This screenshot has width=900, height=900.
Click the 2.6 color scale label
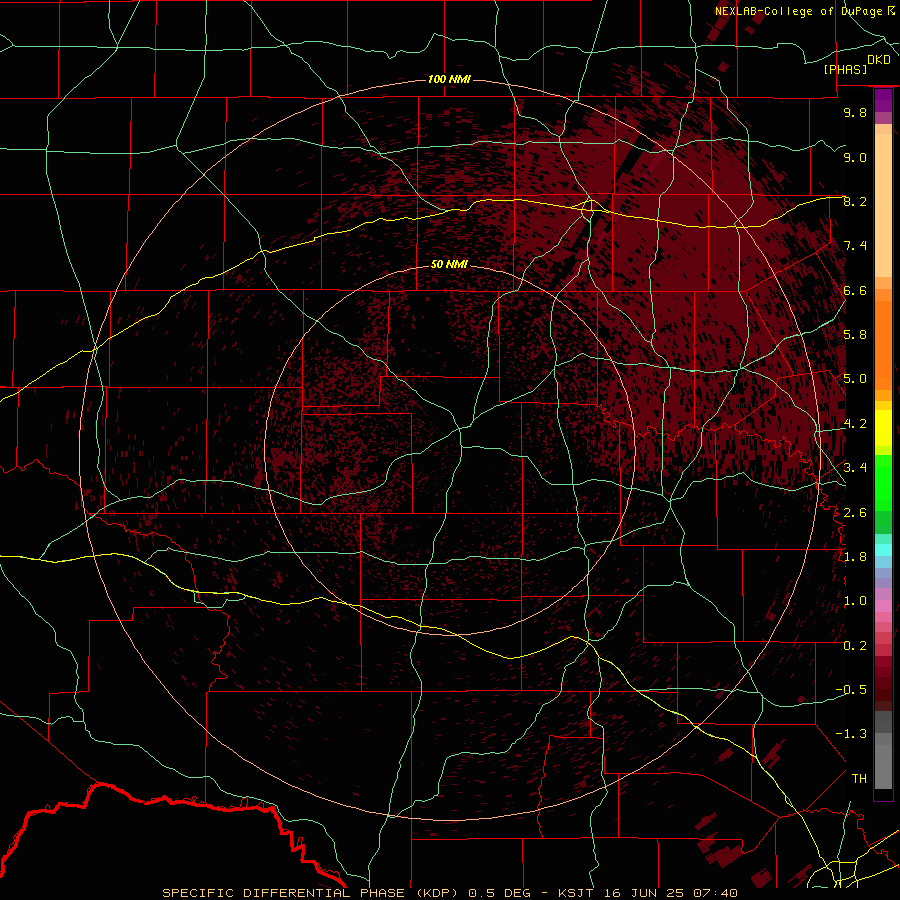pos(855,513)
